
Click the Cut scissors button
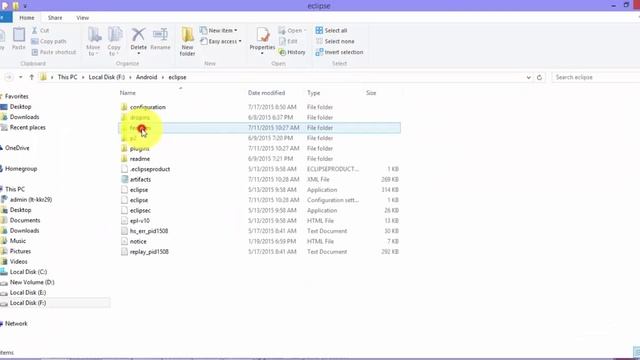pos(40,31)
